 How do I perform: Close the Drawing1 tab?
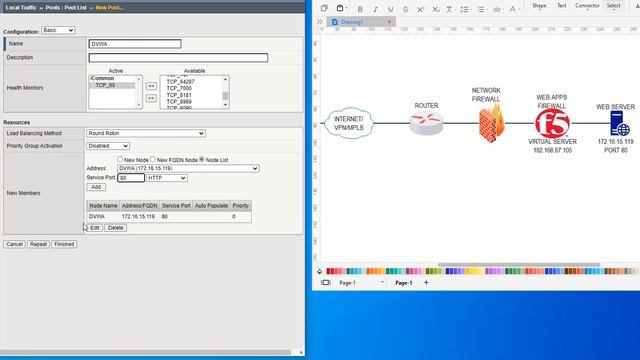pos(389,22)
